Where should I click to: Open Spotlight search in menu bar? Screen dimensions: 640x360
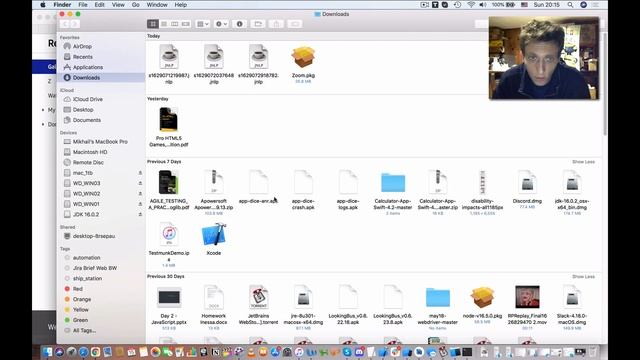[570, 5]
